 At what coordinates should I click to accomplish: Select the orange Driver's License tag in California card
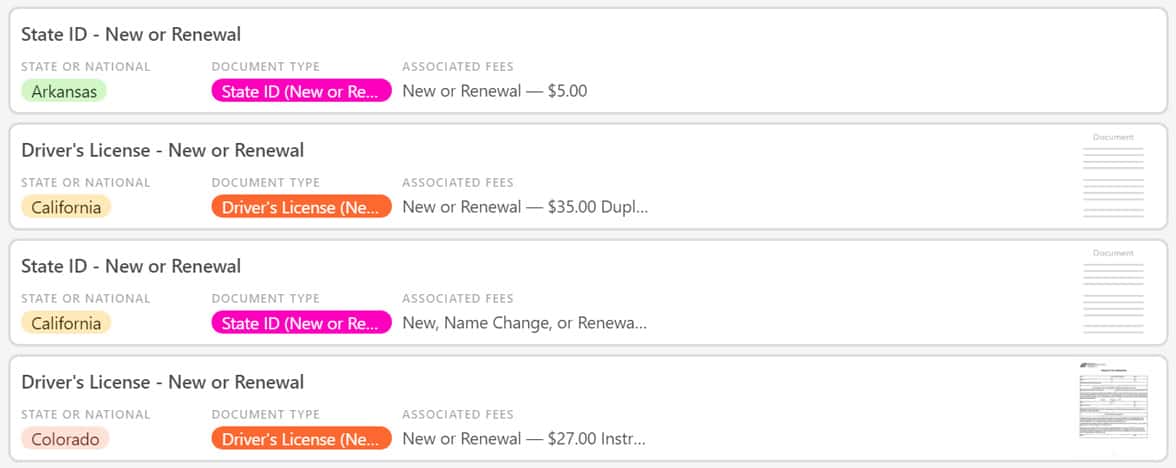[x=302, y=207]
